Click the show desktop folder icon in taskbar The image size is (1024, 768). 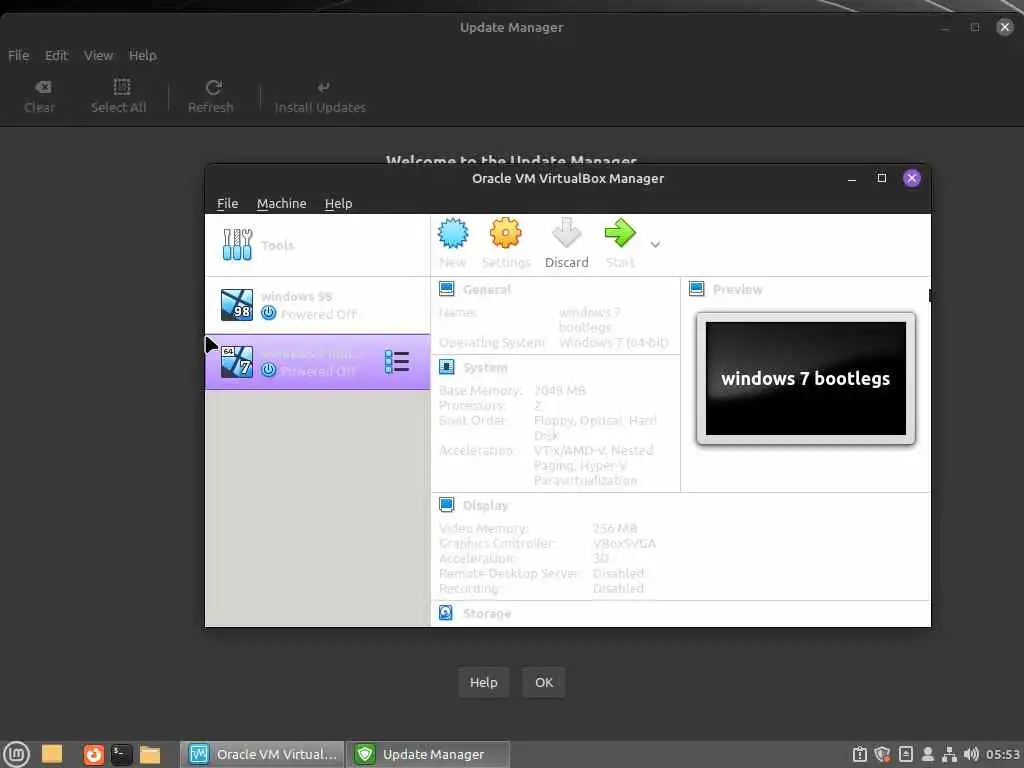point(52,754)
